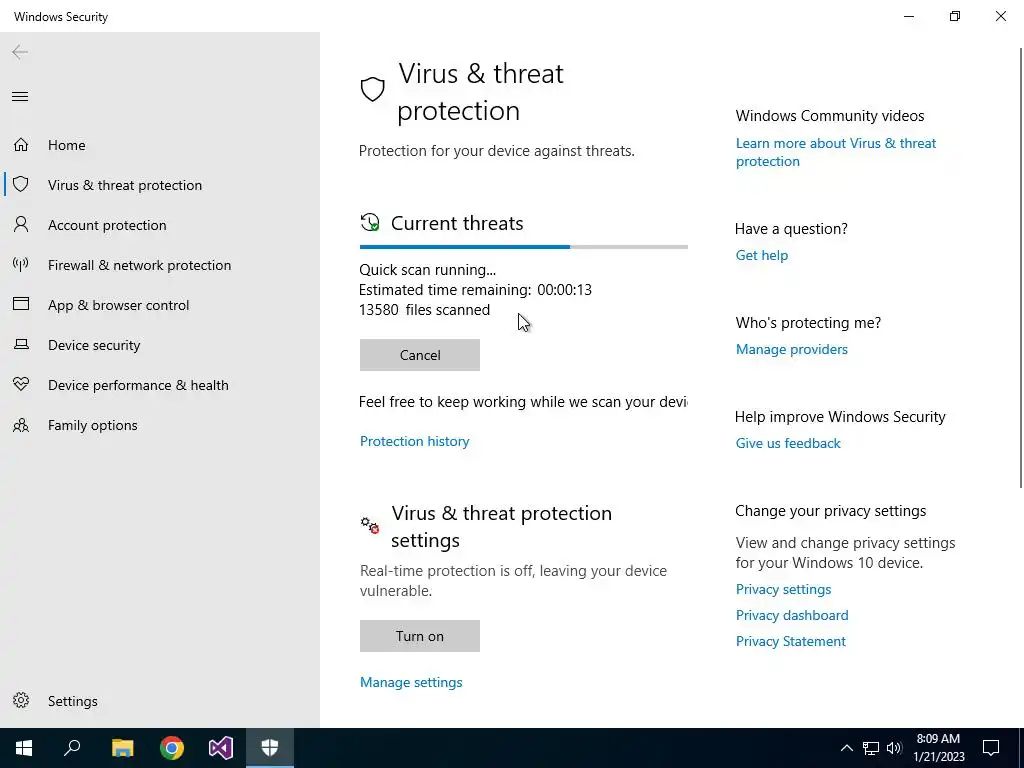Click the quick scan progress bar
Viewport: 1024px width, 768px height.
pyautogui.click(x=523, y=247)
